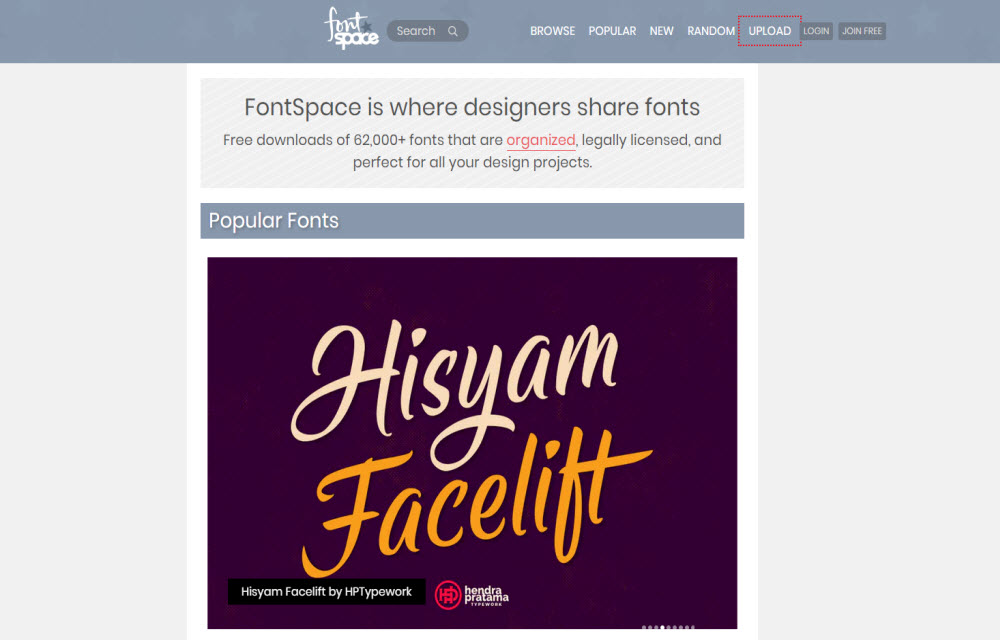The image size is (1000, 640).
Task: Click the magnifying glass search icon
Action: pyautogui.click(x=453, y=31)
